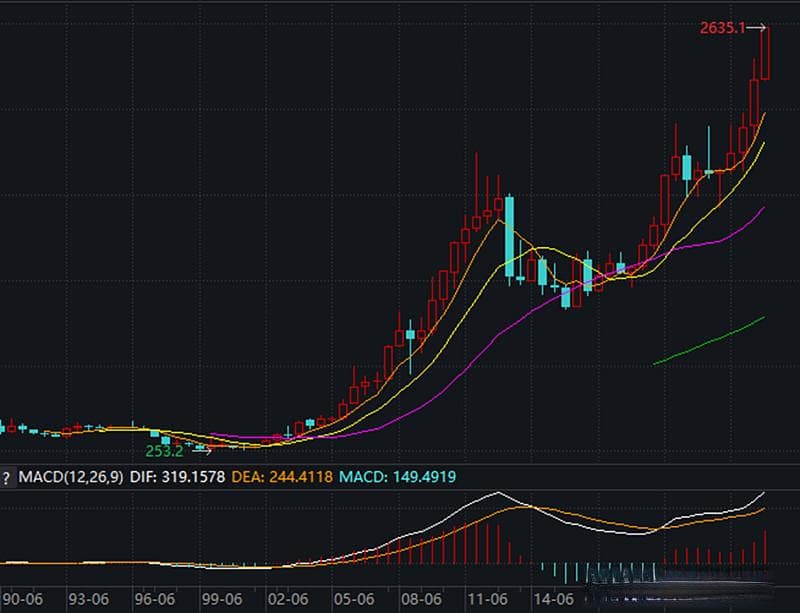800x613 pixels.
Task: Select the 96-06 date axis label
Action: (x=155, y=599)
